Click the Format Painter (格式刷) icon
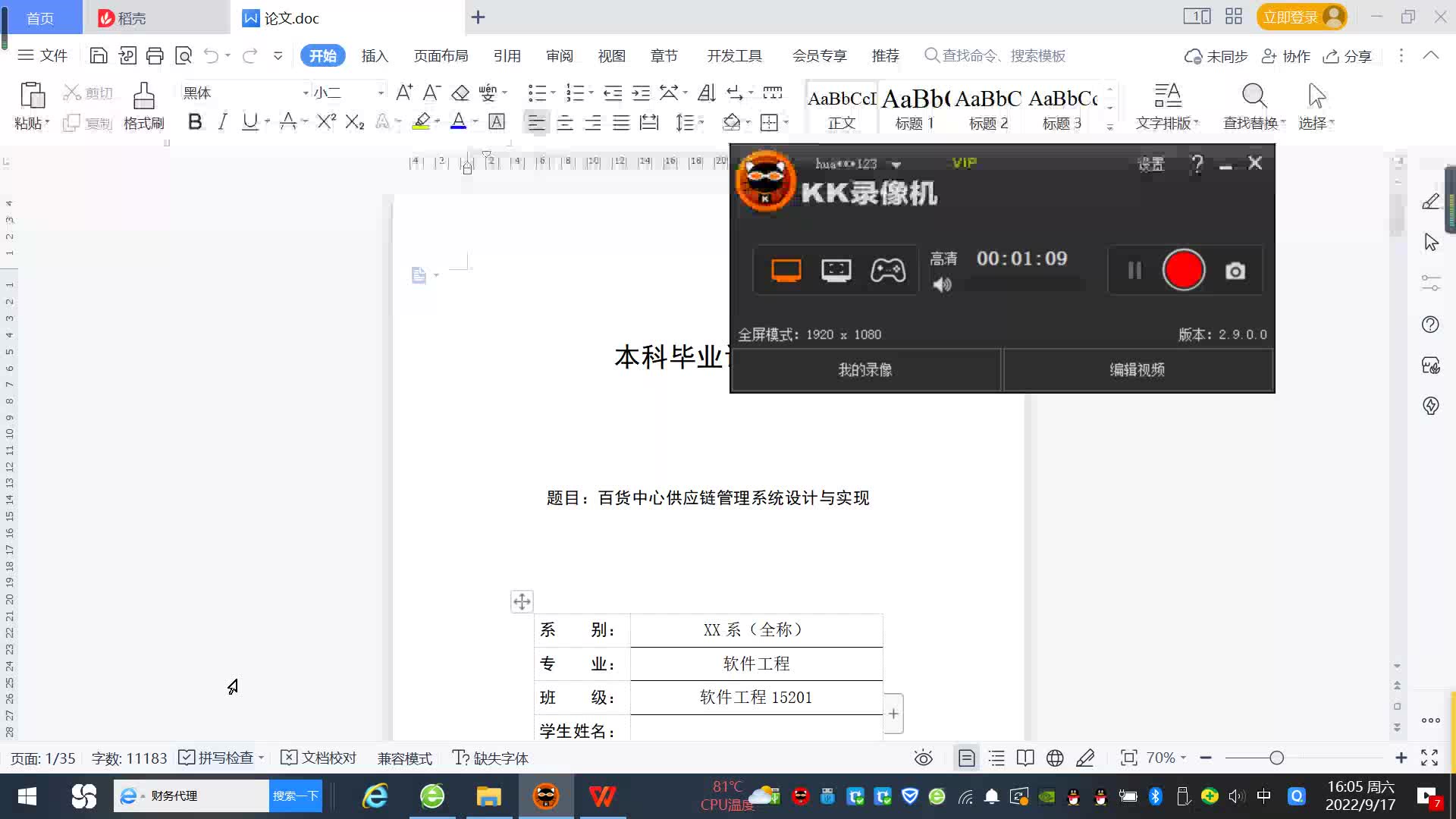 [143, 97]
